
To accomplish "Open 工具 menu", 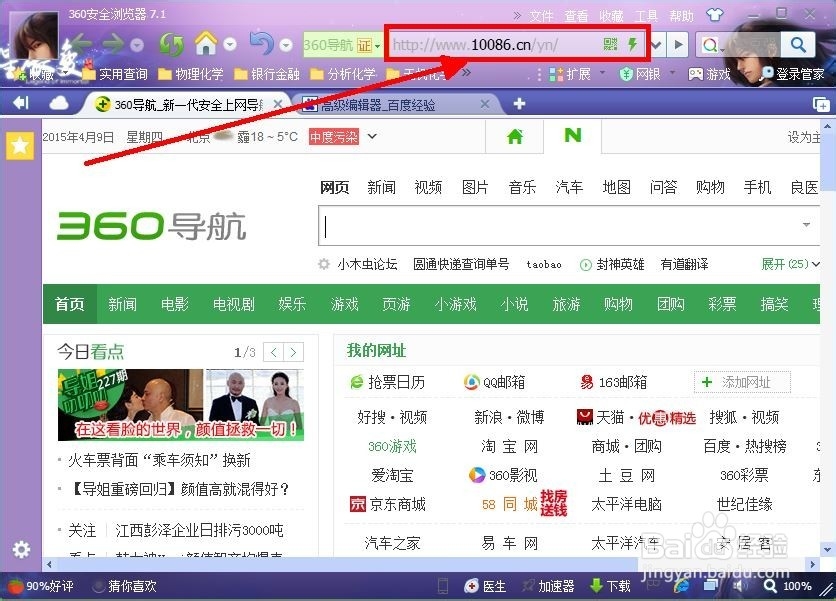I will pos(646,16).
